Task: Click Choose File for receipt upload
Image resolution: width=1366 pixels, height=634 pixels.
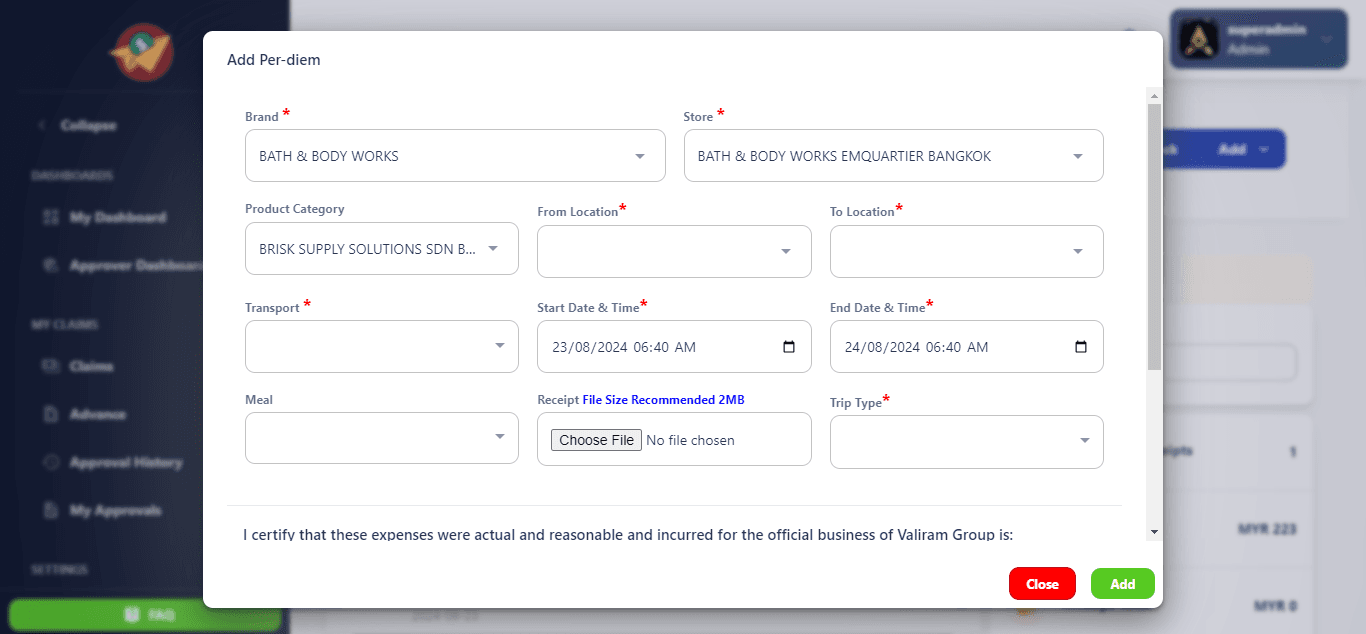Action: tap(597, 440)
